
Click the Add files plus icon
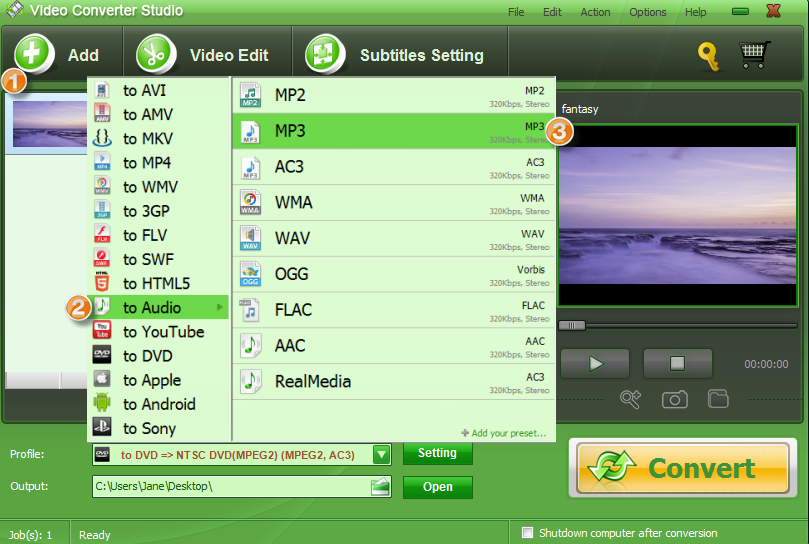click(34, 54)
